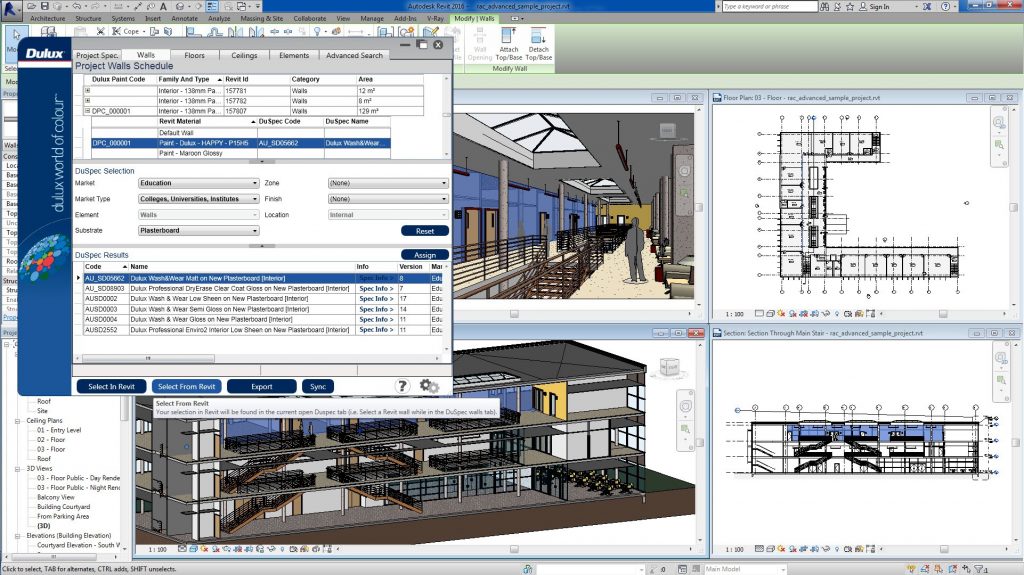Click the Revit application menu logo
The width and height of the screenshot is (1024, 575).
click(x=12, y=8)
